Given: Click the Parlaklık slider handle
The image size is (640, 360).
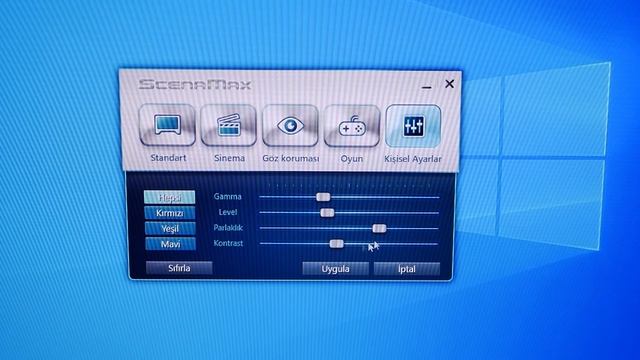Looking at the screenshot, I should point(379,228).
